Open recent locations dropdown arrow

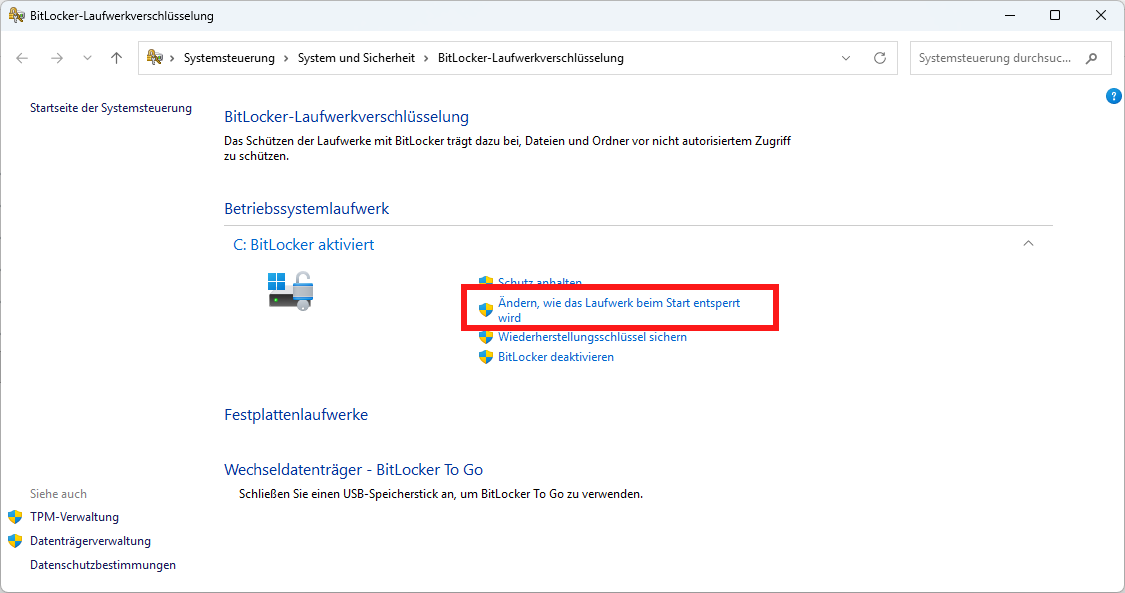(x=87, y=58)
